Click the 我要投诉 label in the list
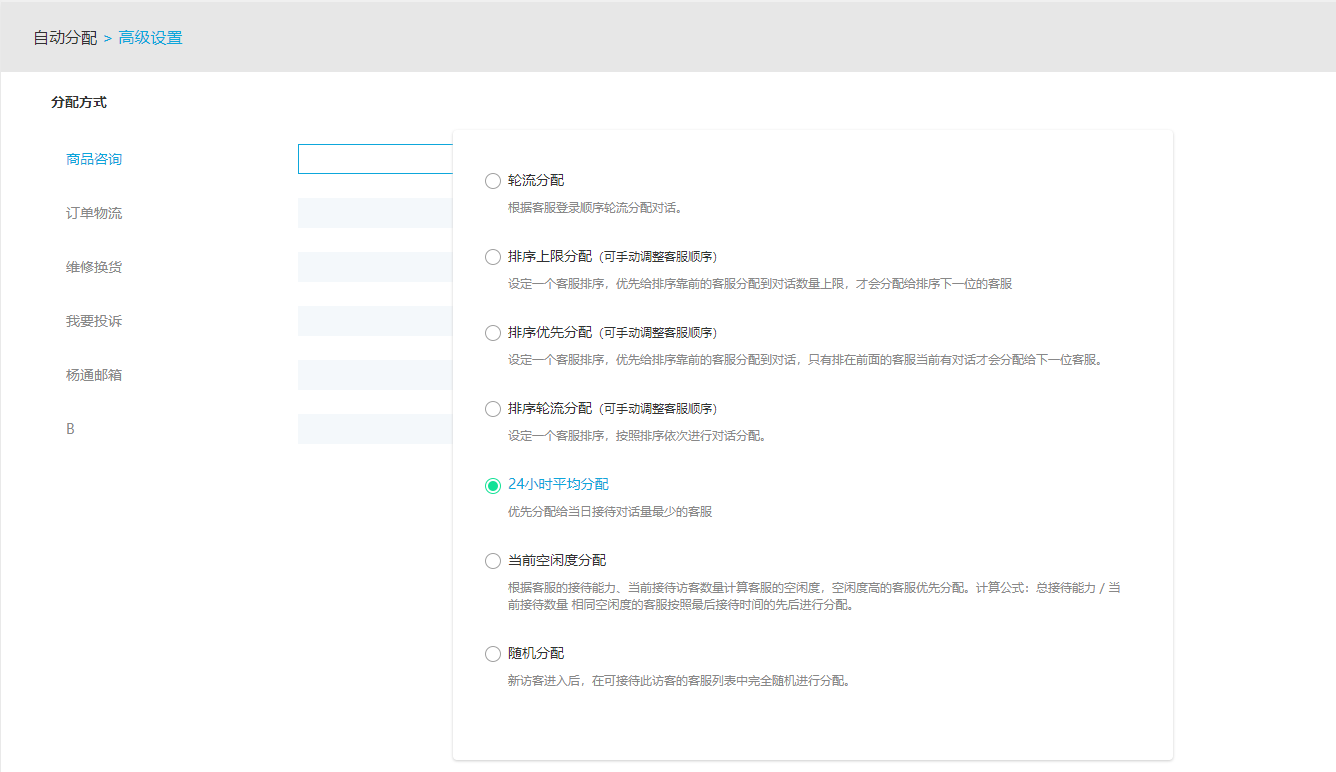The height and width of the screenshot is (772, 1336). (94, 321)
